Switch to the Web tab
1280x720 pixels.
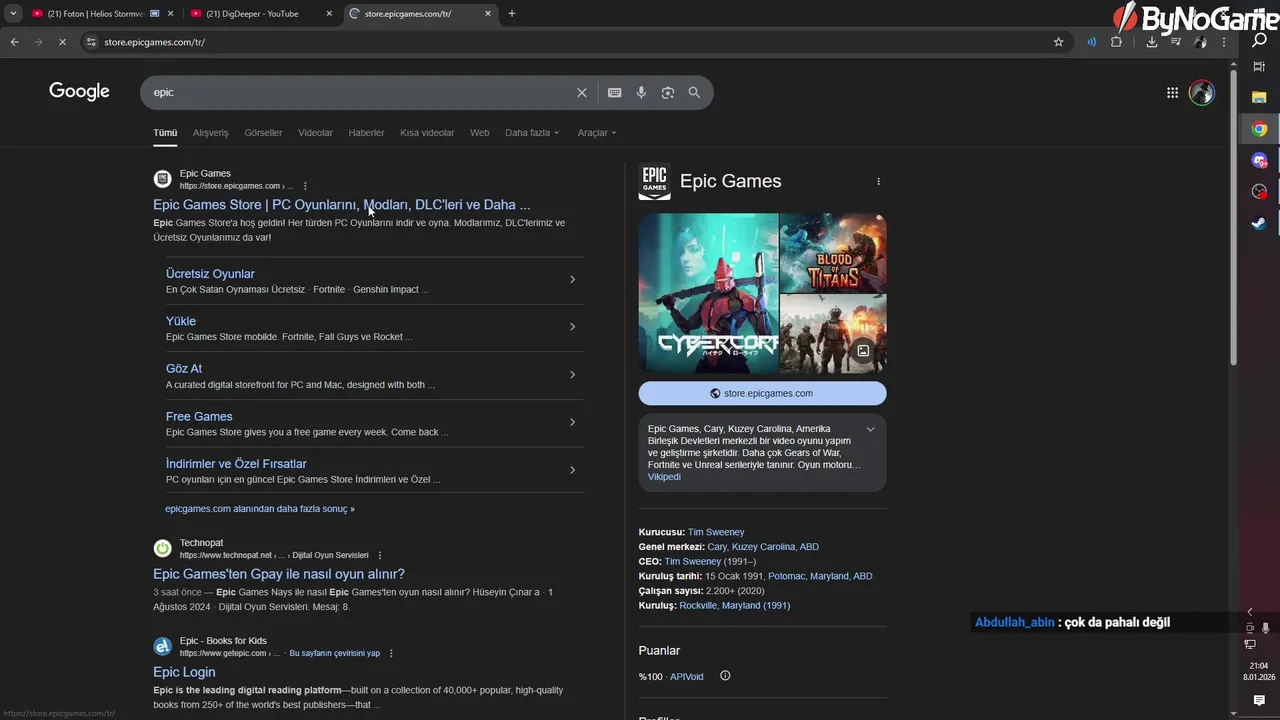[x=480, y=133]
